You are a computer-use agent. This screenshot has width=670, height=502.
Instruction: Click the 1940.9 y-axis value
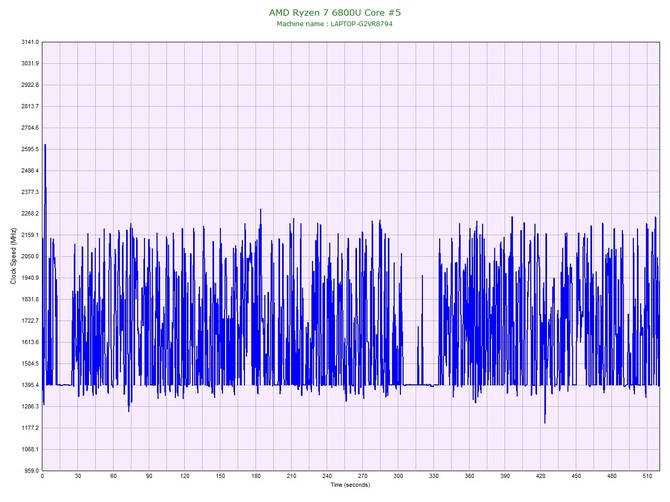30,278
